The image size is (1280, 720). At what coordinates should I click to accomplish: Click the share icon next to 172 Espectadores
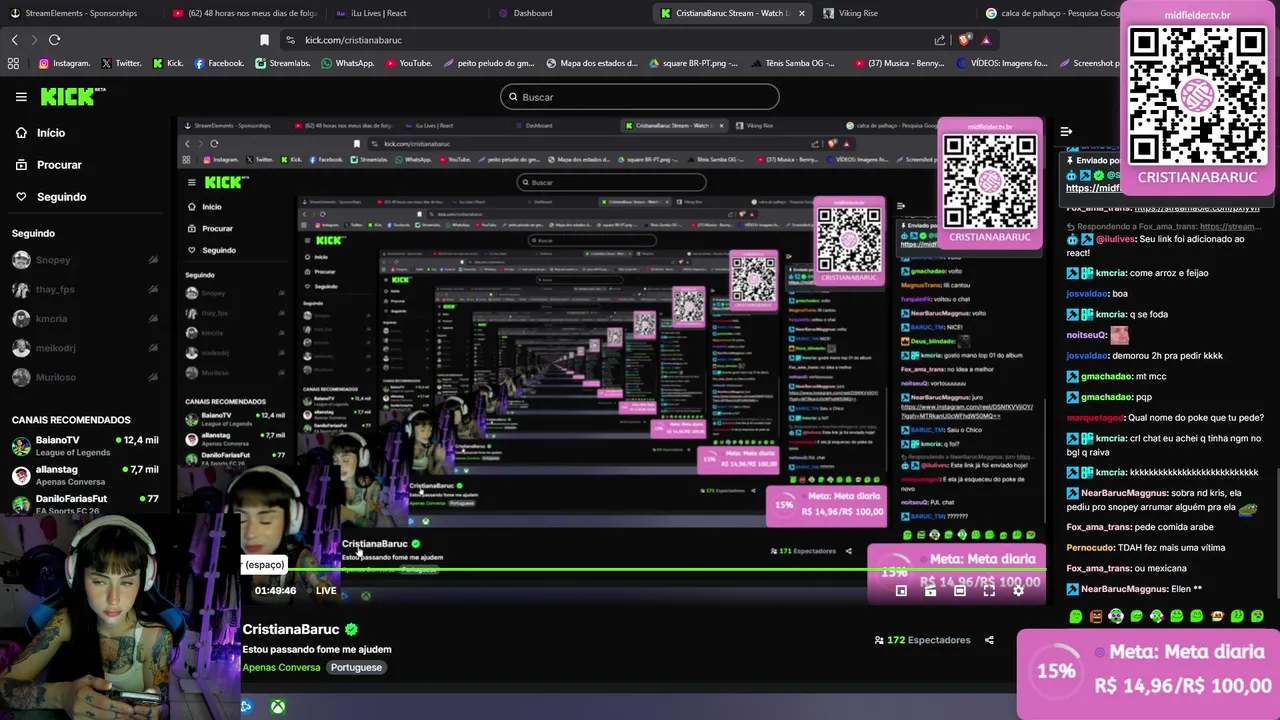click(989, 640)
